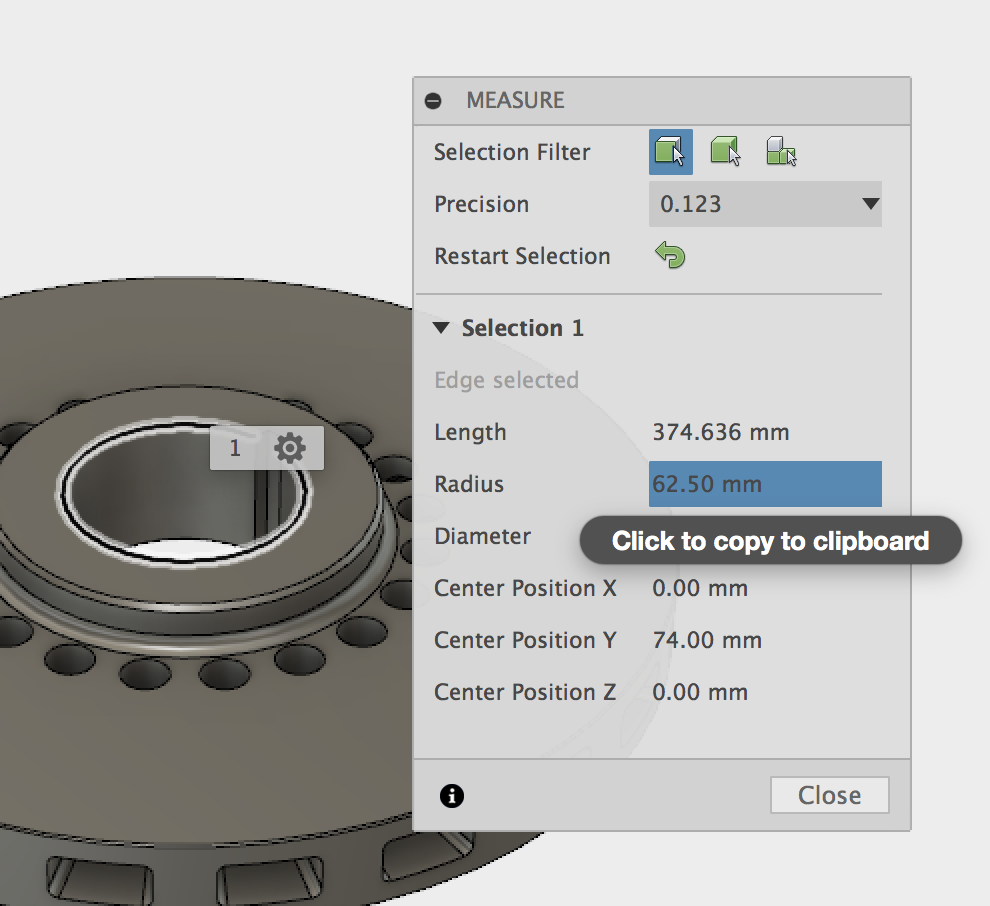Close the Measure dialog via the Close button
990x906 pixels.
[x=829, y=796]
